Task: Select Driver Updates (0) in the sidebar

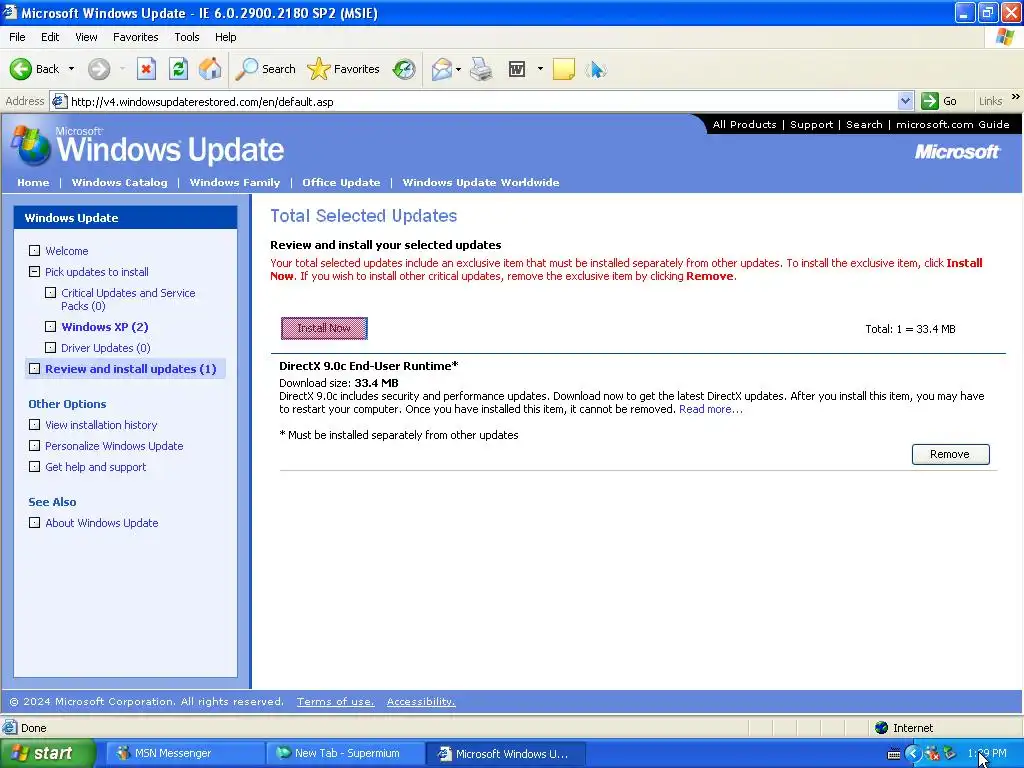Action: 106,348
